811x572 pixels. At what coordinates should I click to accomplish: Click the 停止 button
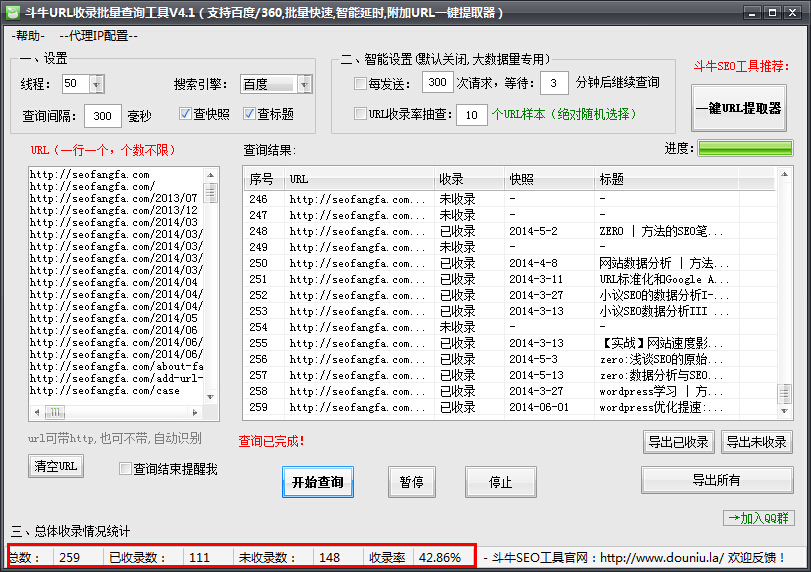(501, 482)
